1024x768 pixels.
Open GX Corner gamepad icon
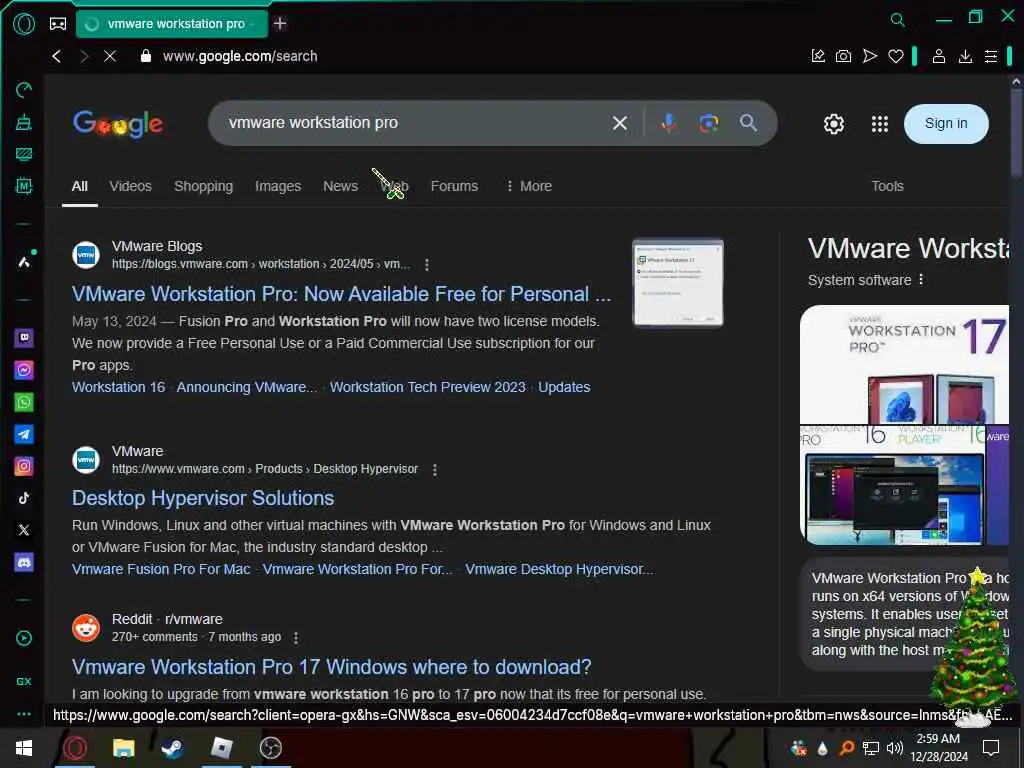[x=58, y=24]
